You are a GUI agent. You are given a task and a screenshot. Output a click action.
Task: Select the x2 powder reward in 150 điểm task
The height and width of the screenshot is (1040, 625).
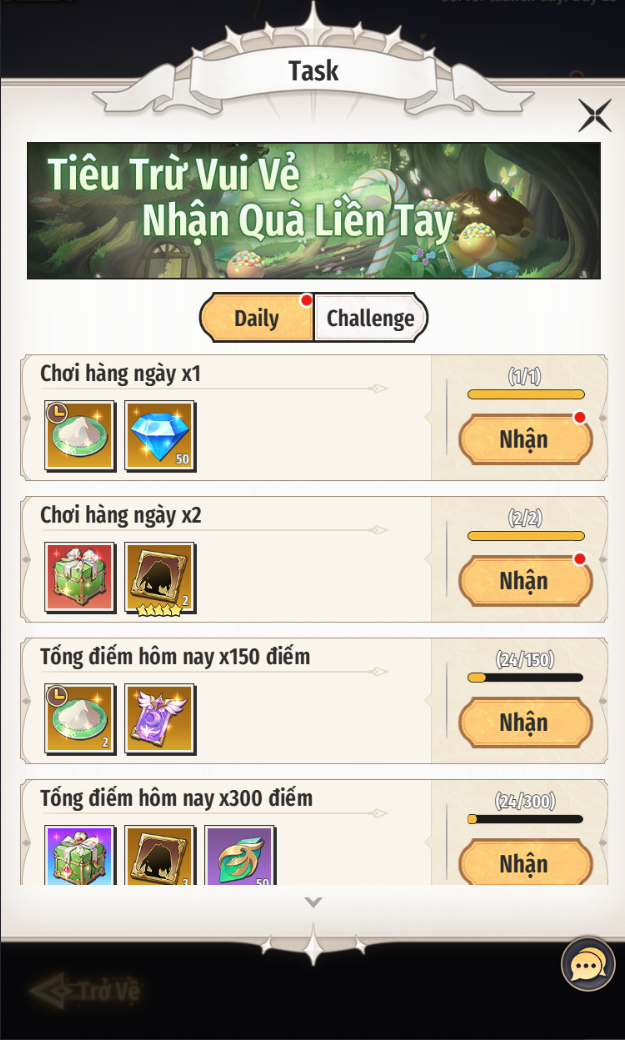(x=80, y=719)
